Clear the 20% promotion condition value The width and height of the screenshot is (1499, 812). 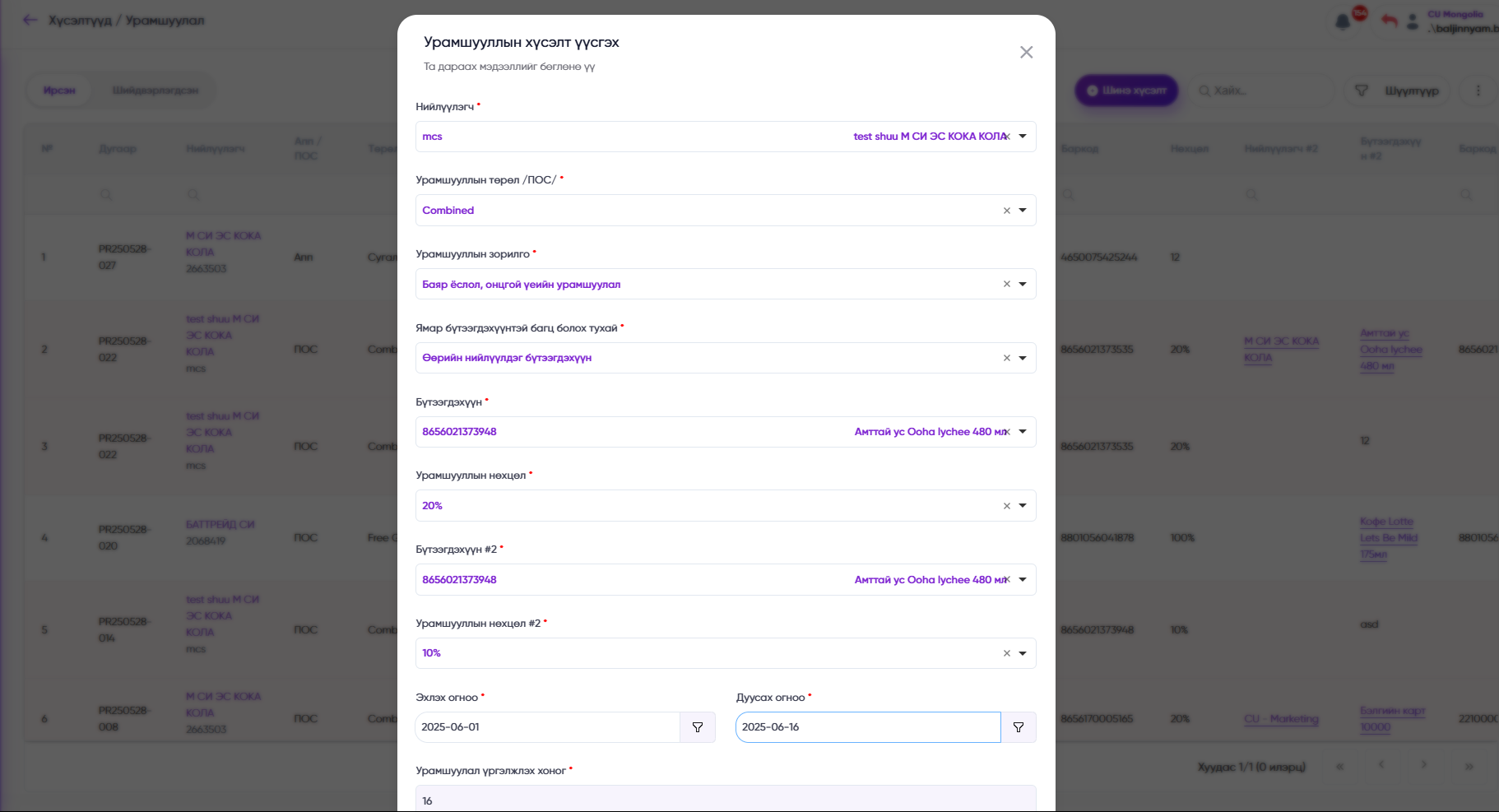click(x=1006, y=506)
